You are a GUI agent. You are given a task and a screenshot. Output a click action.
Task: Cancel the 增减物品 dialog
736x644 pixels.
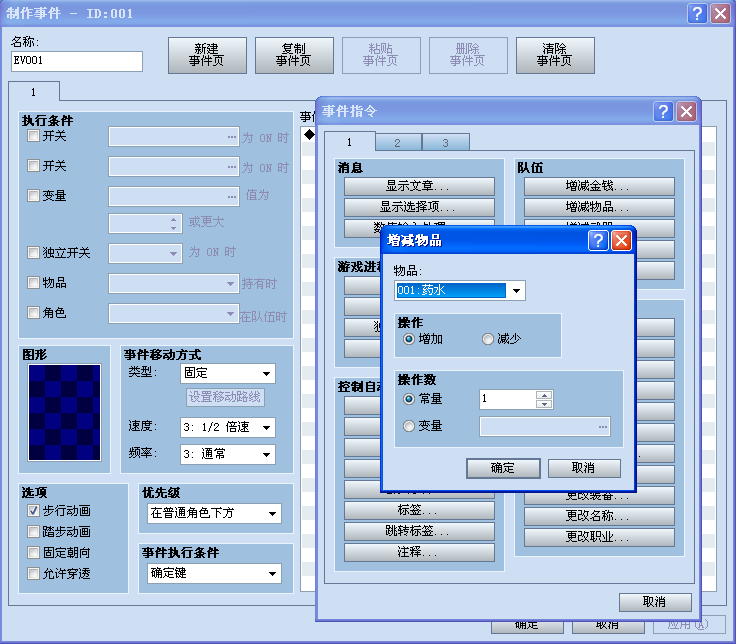(584, 468)
